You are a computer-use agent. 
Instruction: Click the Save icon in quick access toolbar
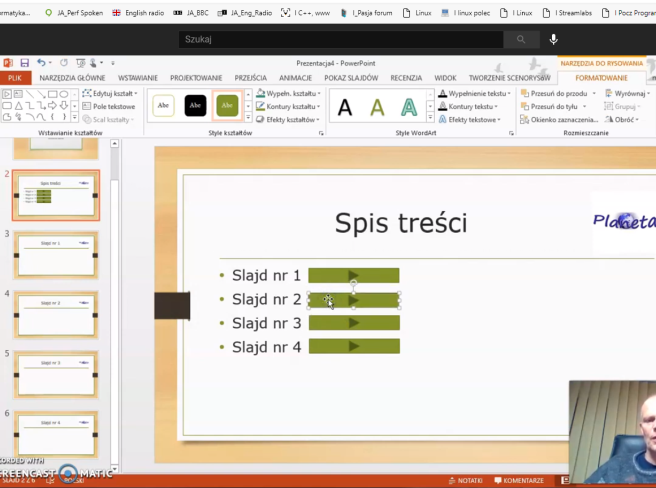(x=25, y=62)
